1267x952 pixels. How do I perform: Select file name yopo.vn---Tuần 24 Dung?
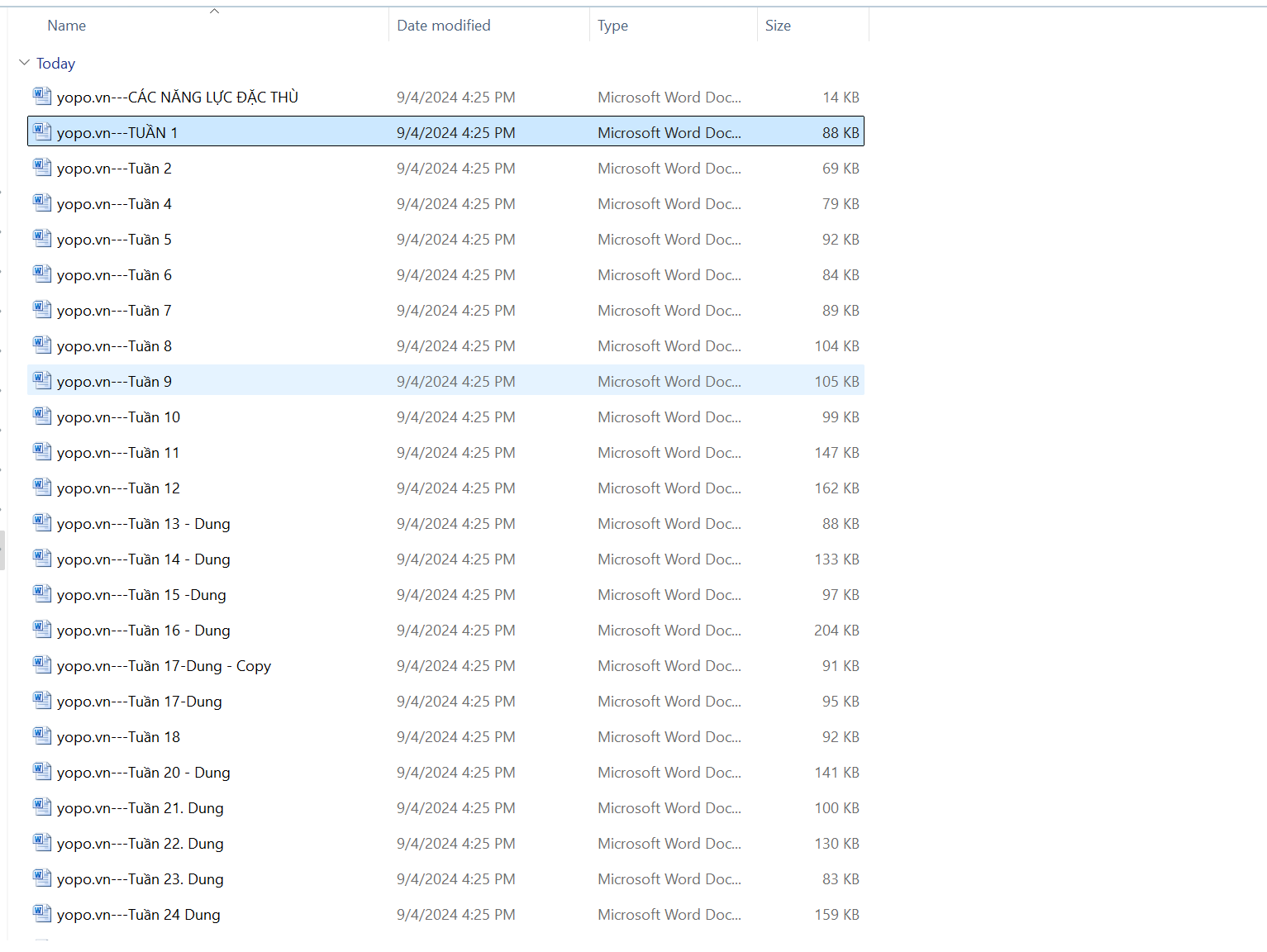pos(139,915)
